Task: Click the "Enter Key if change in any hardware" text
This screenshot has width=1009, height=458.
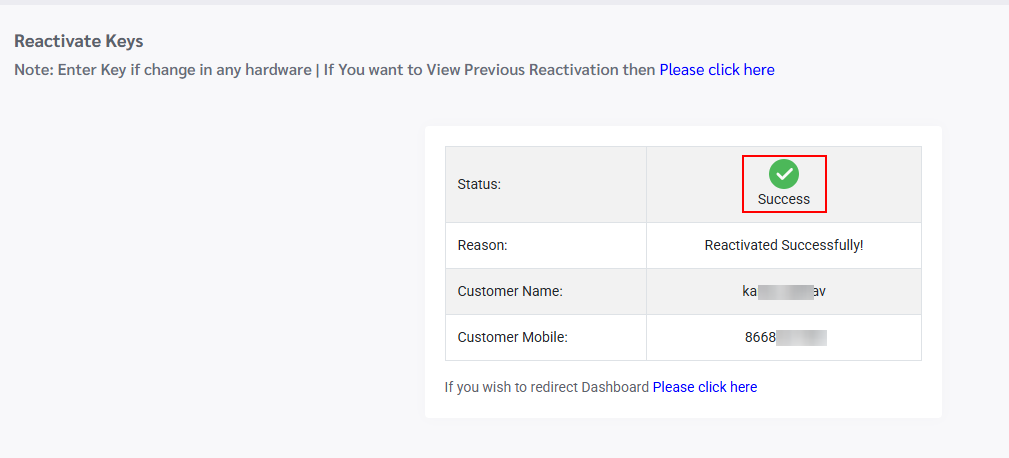Action: pyautogui.click(x=184, y=70)
